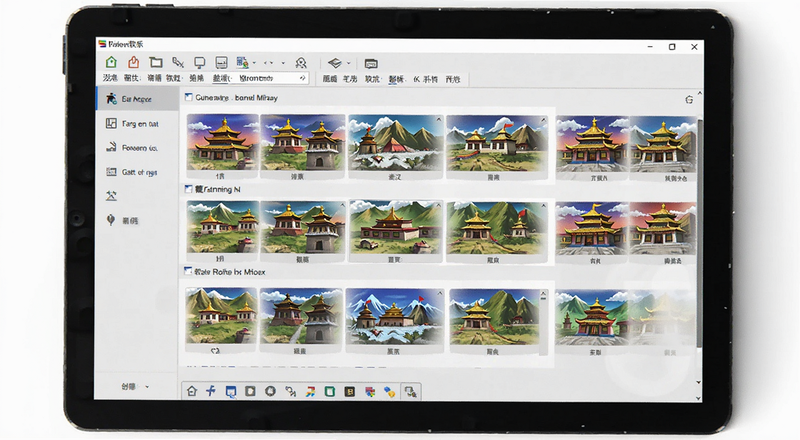Select the first highlighted sidebar item
This screenshot has width=800, height=440.
click(137, 99)
